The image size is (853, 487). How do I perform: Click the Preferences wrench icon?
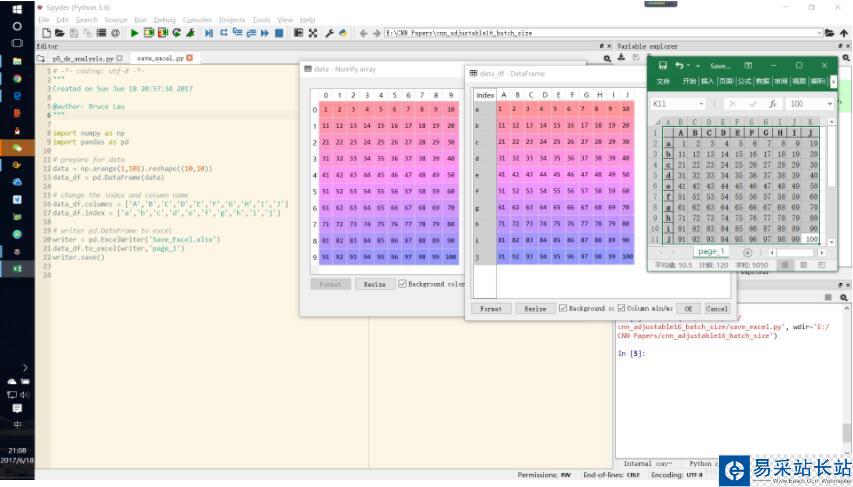pyautogui.click(x=328, y=33)
